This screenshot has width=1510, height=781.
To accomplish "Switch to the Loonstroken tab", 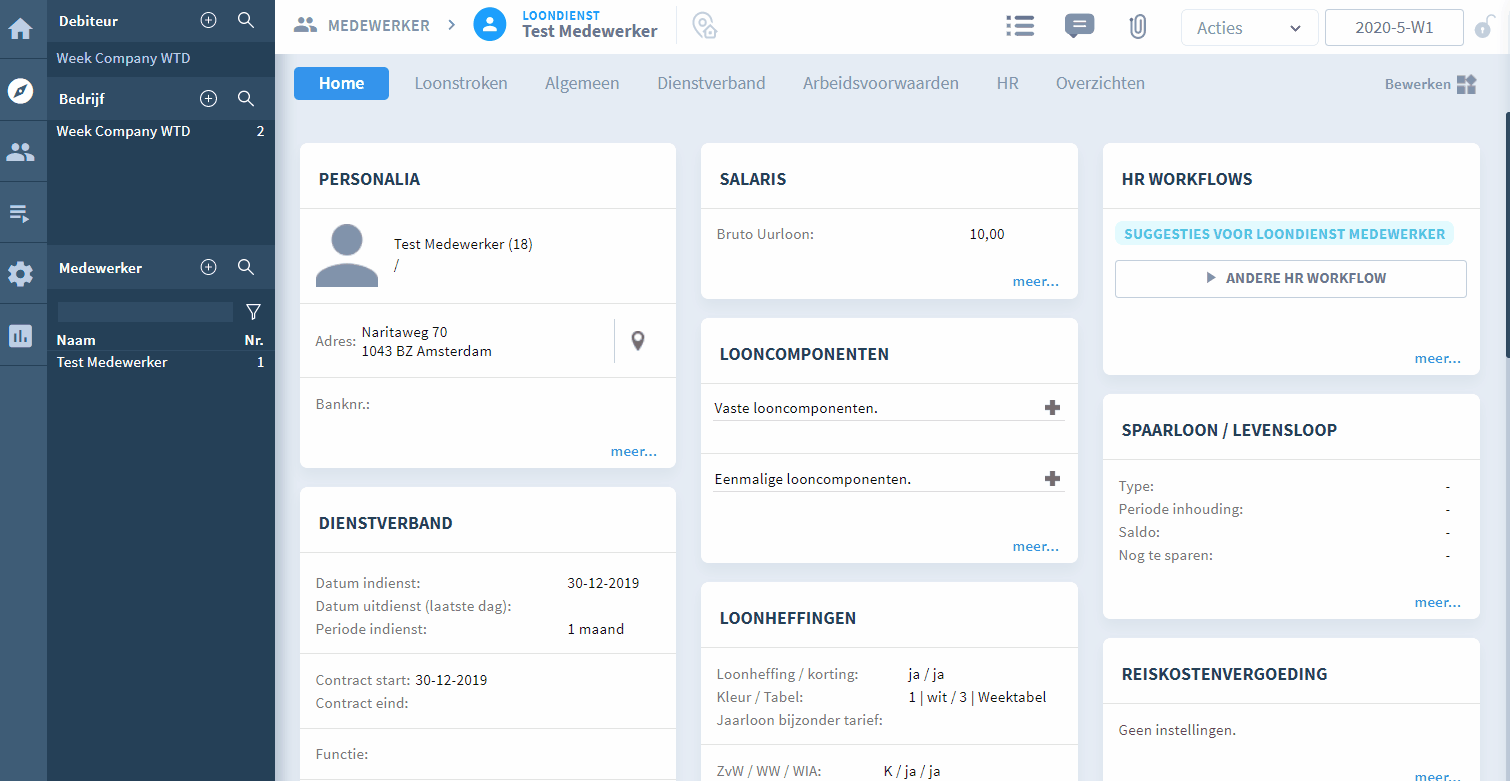I will point(461,83).
